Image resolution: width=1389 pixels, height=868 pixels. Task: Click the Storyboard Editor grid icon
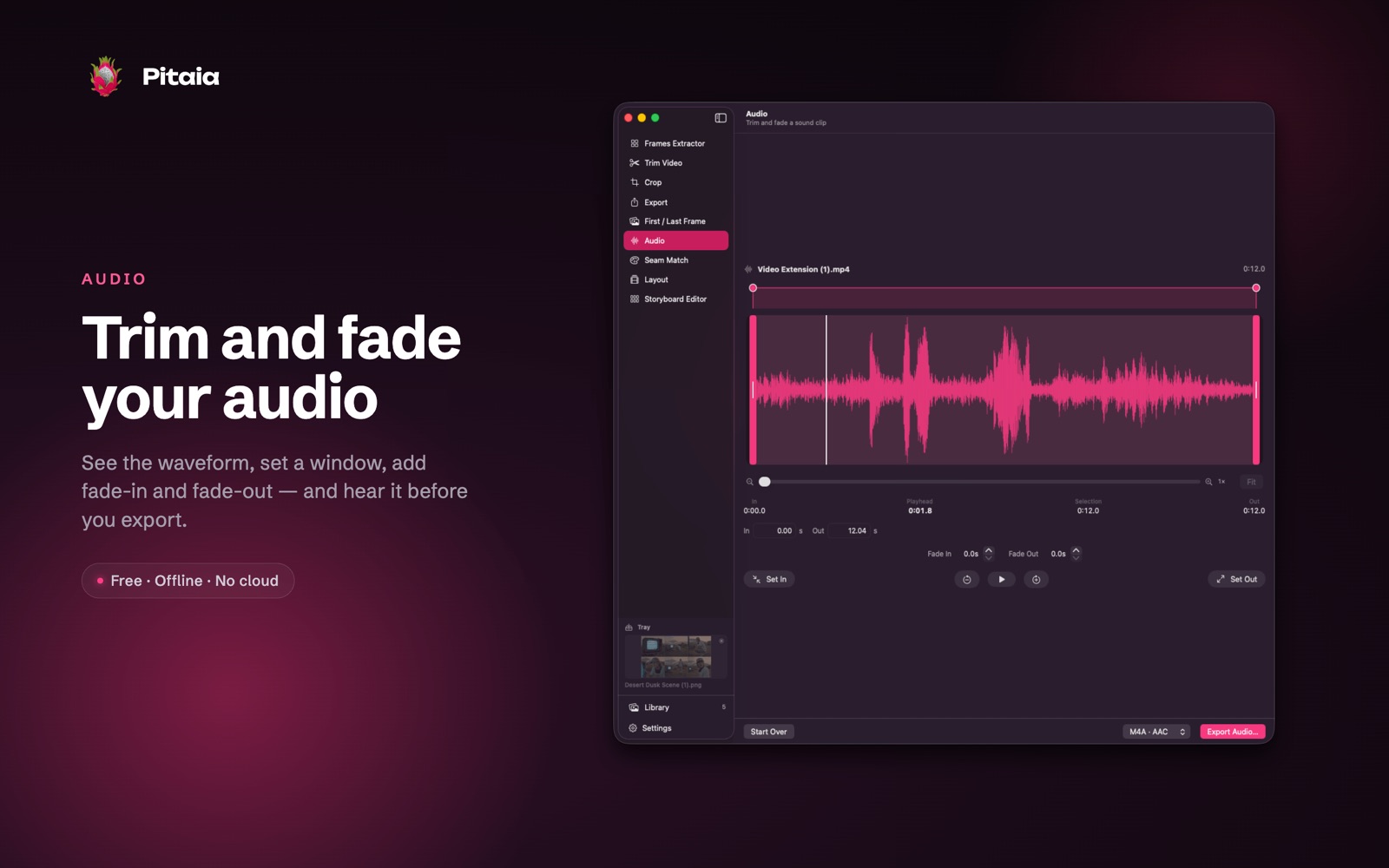pos(635,299)
